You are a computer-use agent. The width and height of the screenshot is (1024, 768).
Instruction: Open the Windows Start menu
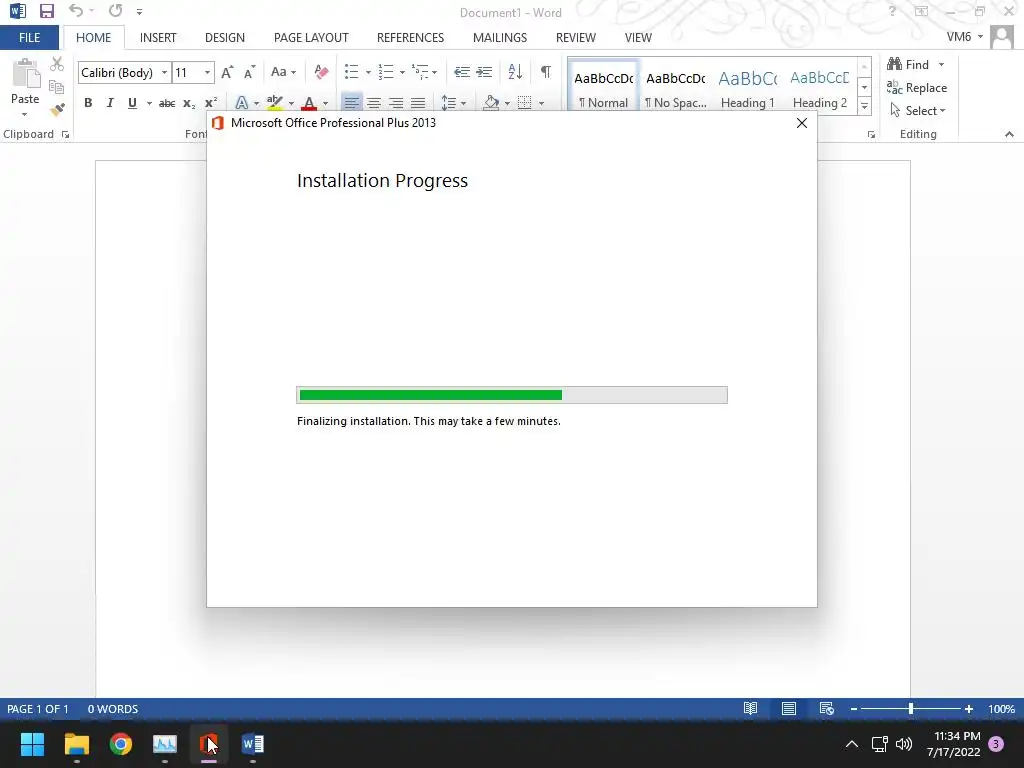(x=32, y=744)
